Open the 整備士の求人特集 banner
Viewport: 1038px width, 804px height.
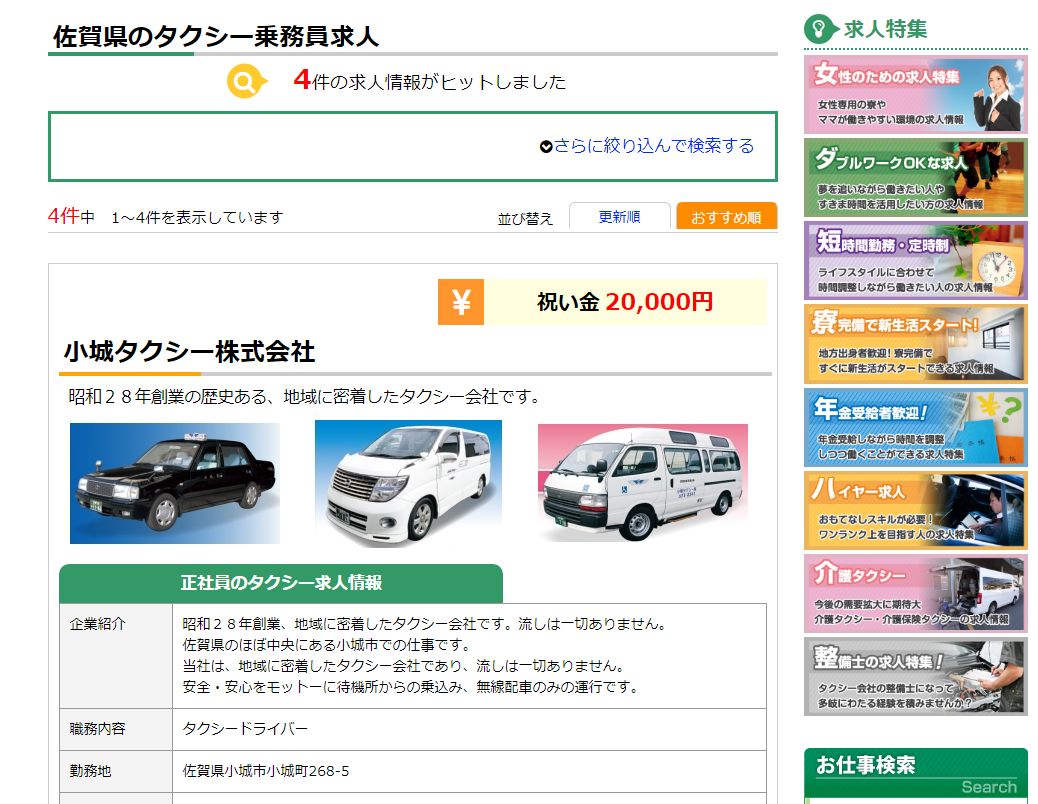(916, 676)
